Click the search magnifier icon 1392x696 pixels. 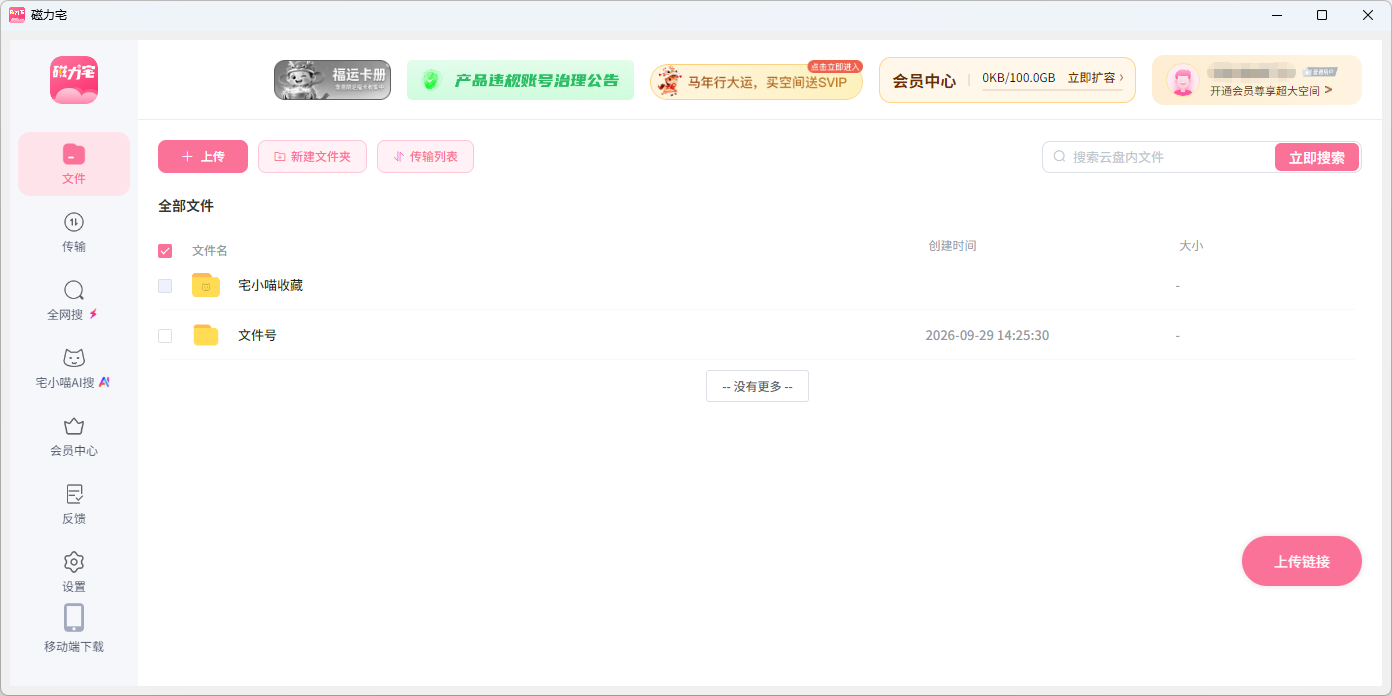click(1060, 157)
